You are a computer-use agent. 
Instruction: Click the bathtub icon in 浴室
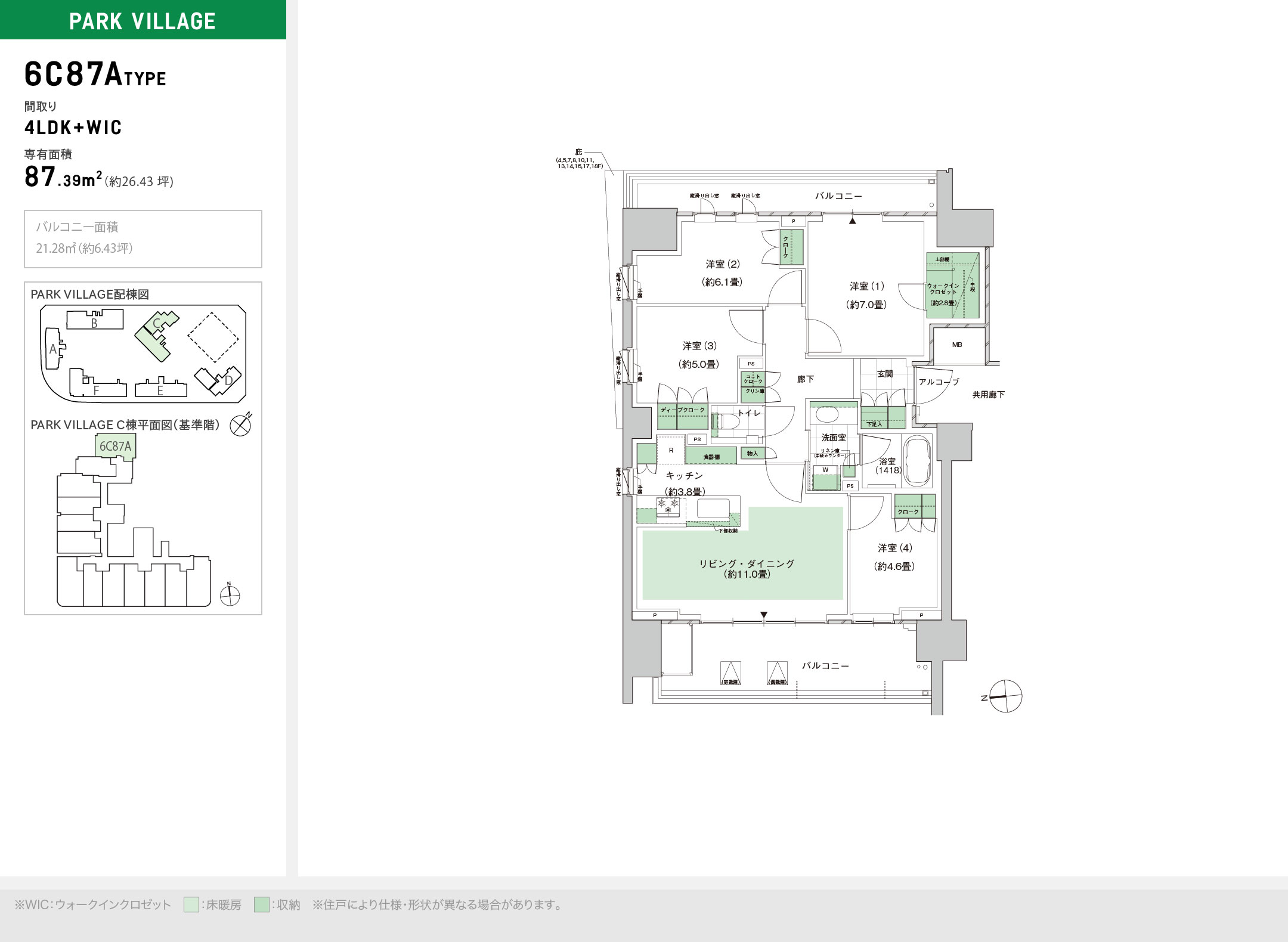point(918,461)
